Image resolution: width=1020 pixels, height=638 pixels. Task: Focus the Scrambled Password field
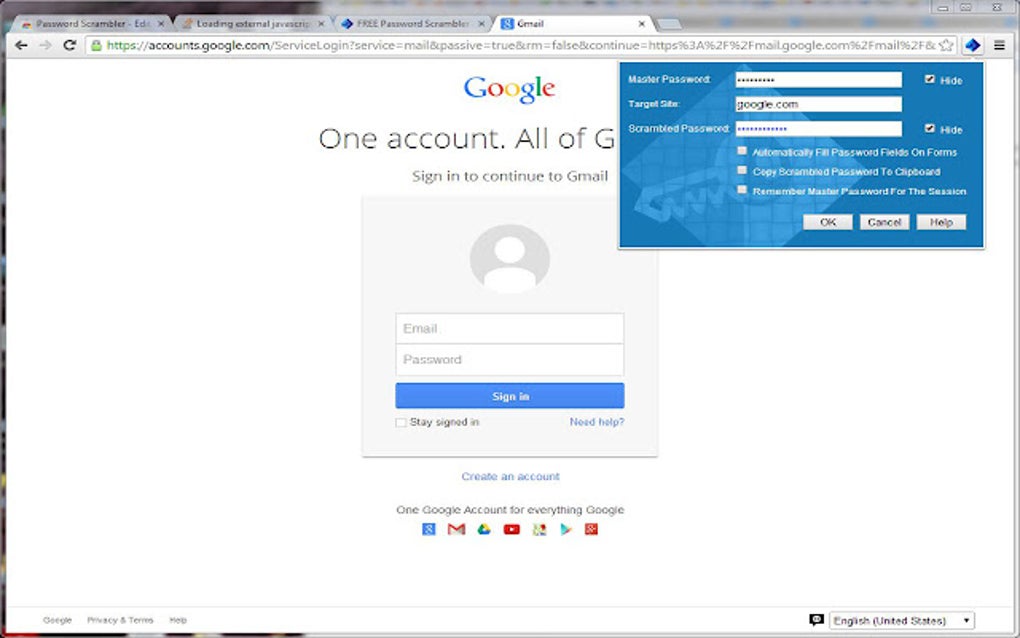818,129
